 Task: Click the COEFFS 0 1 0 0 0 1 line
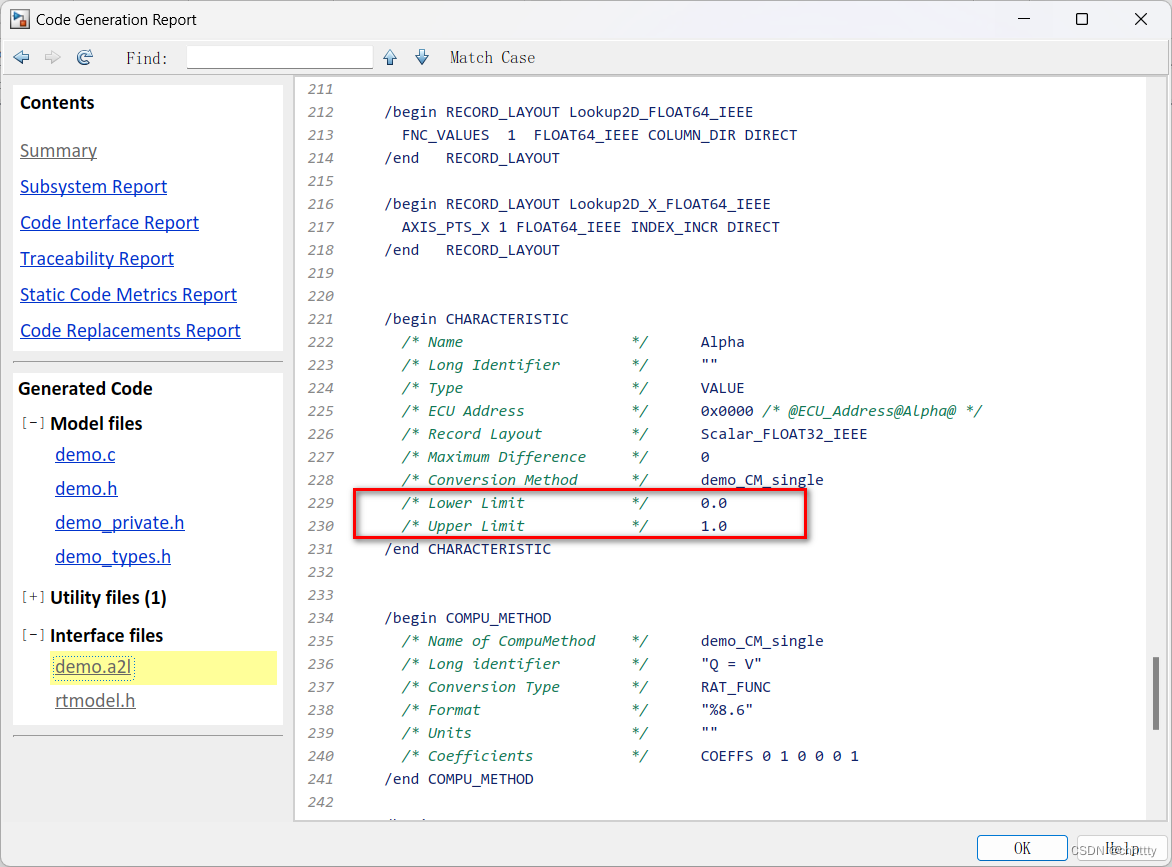pyautogui.click(x=780, y=756)
